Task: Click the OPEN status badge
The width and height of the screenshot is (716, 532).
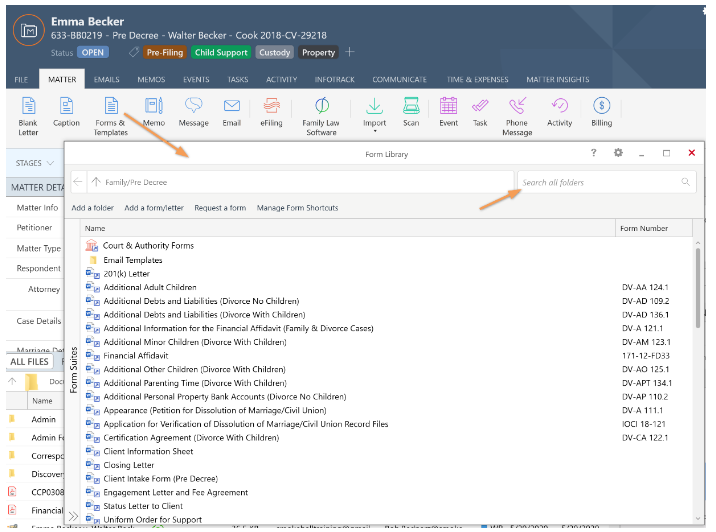Action: (x=93, y=52)
